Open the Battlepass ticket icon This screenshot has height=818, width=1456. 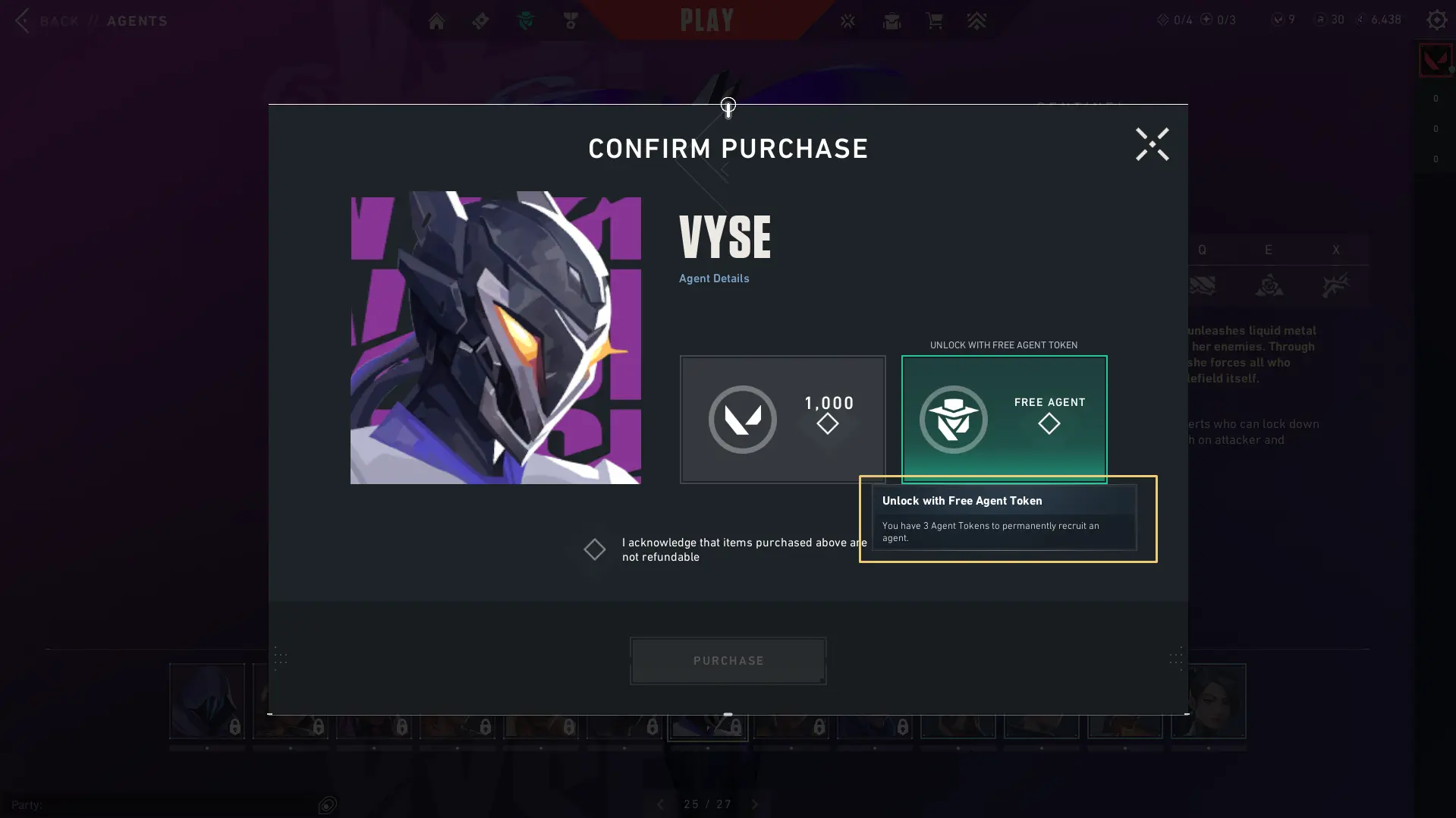coord(480,21)
